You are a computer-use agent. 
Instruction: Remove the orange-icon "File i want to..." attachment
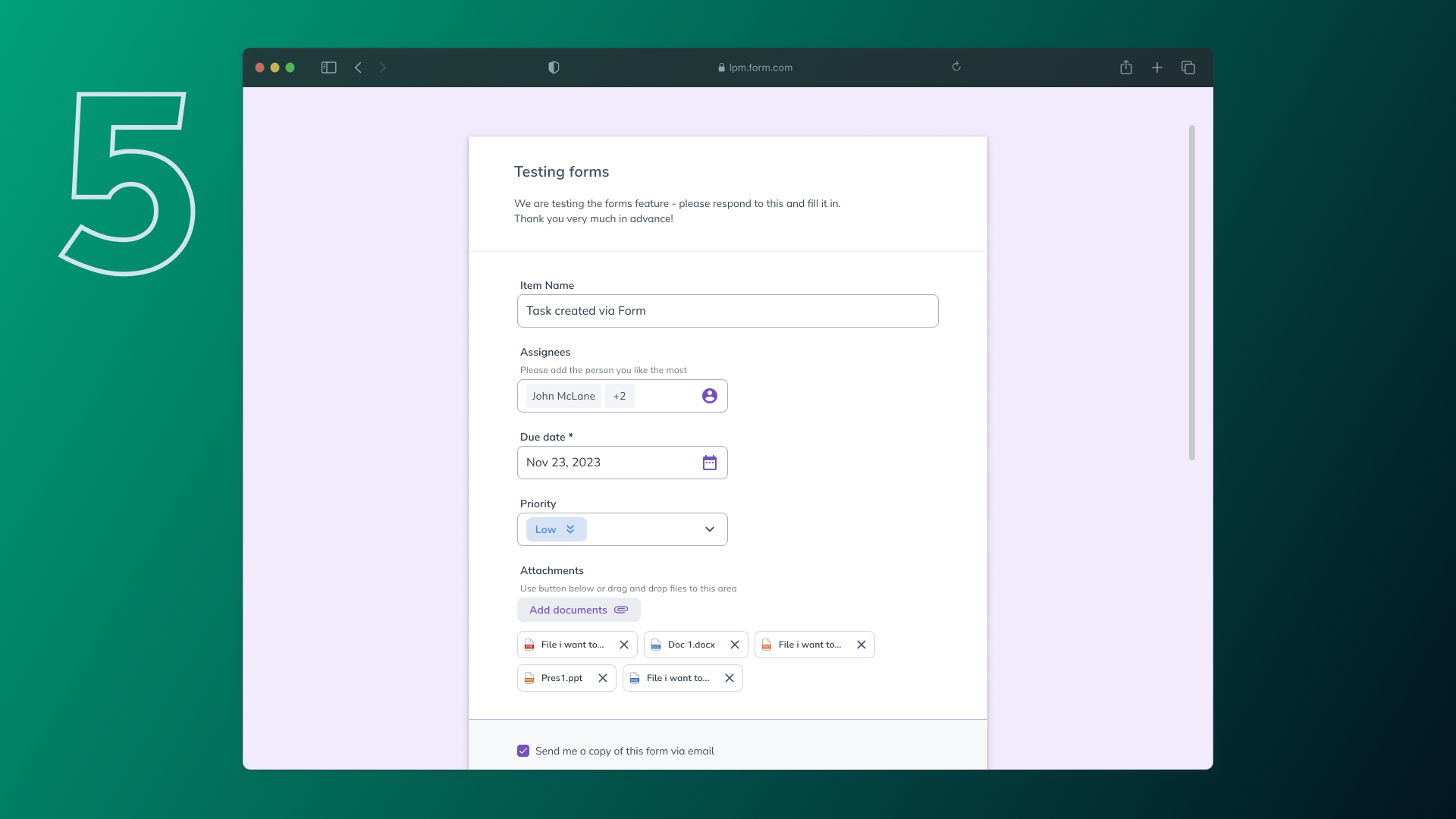pyautogui.click(x=861, y=645)
